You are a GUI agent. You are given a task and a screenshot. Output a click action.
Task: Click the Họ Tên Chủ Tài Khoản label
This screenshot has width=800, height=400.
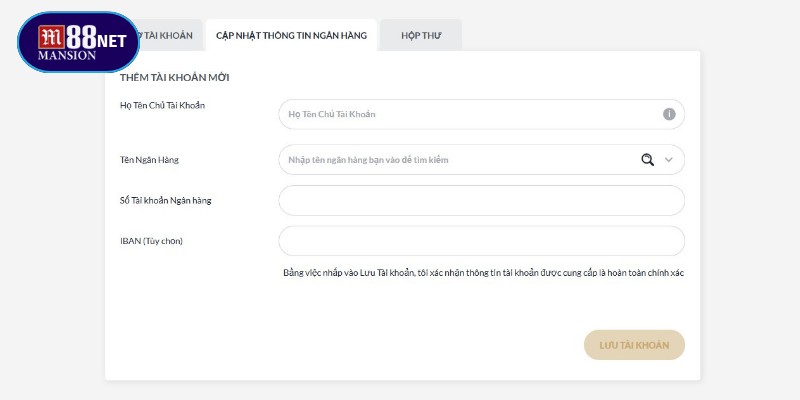(x=162, y=106)
